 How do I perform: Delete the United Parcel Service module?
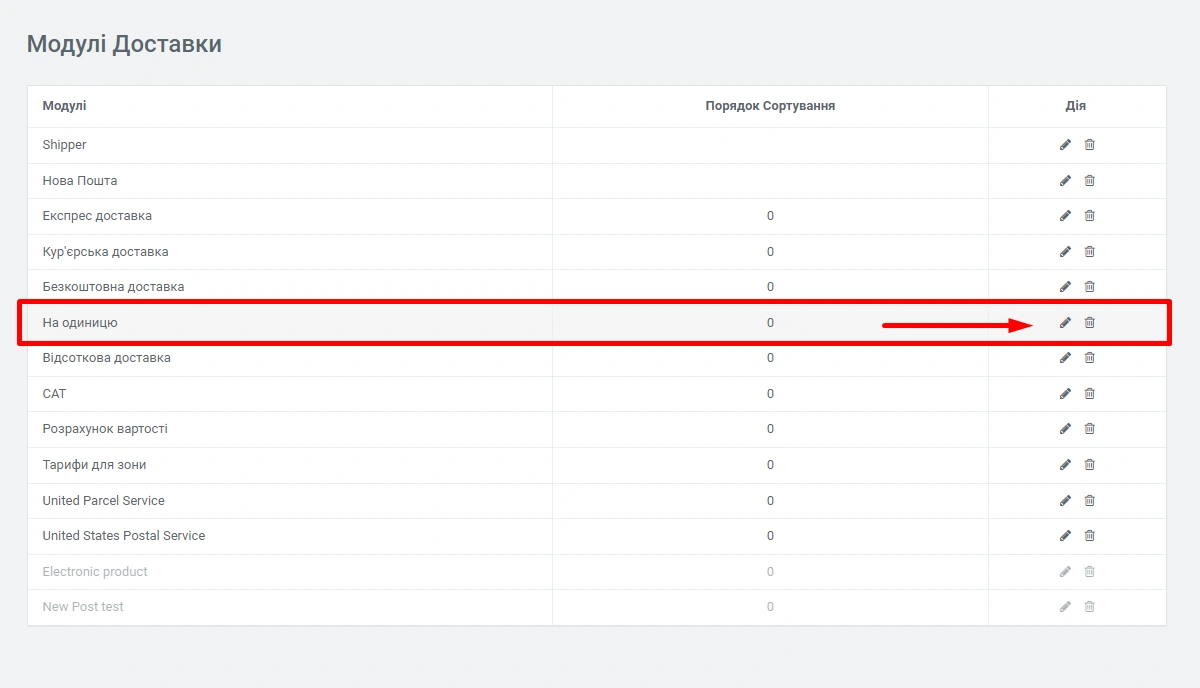click(x=1090, y=500)
